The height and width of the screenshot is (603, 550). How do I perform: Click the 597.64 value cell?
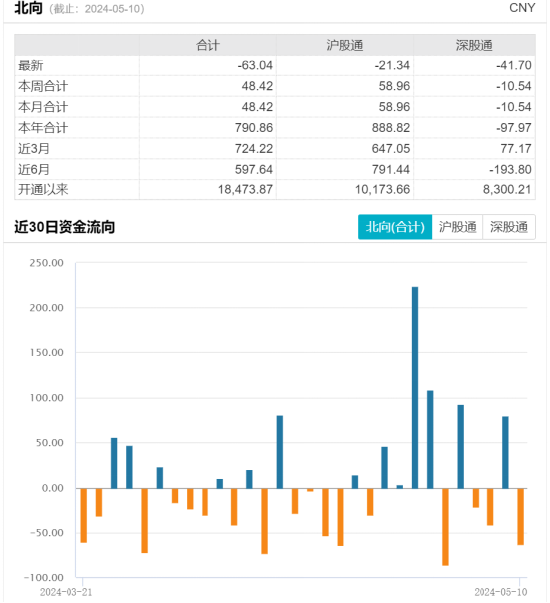pyautogui.click(x=254, y=169)
